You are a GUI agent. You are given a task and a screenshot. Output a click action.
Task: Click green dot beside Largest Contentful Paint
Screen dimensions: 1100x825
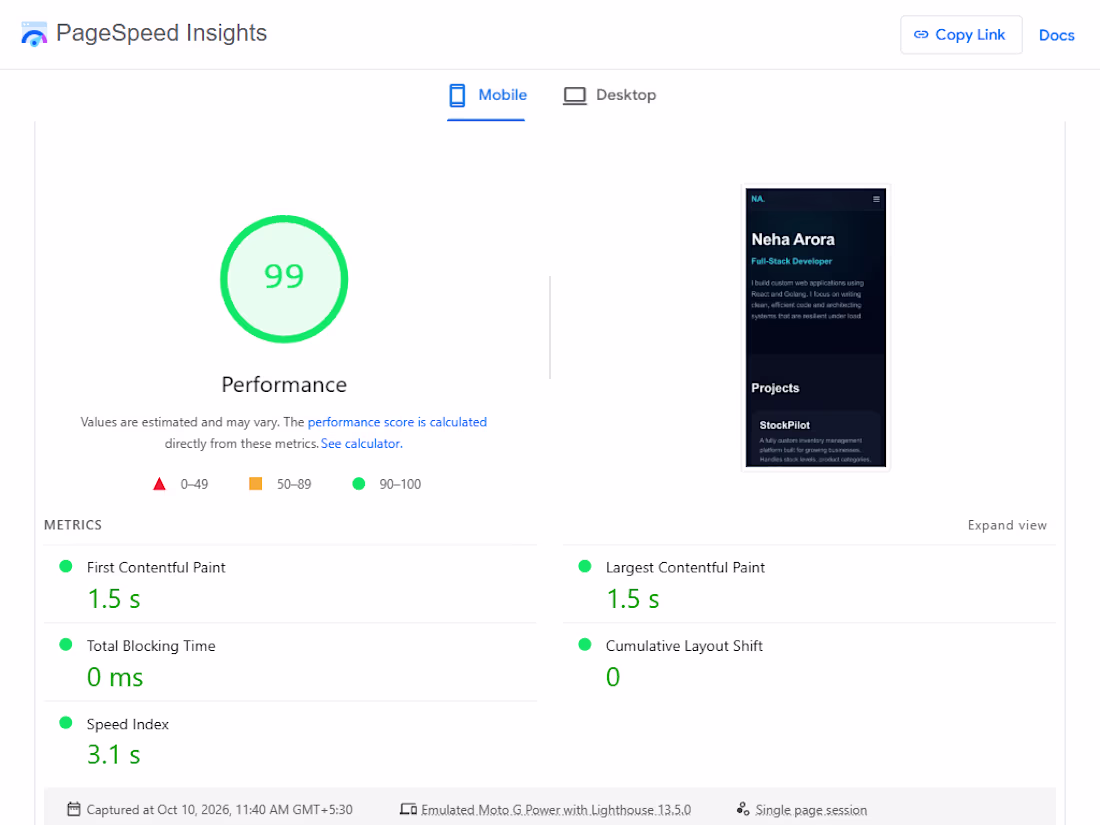point(584,566)
